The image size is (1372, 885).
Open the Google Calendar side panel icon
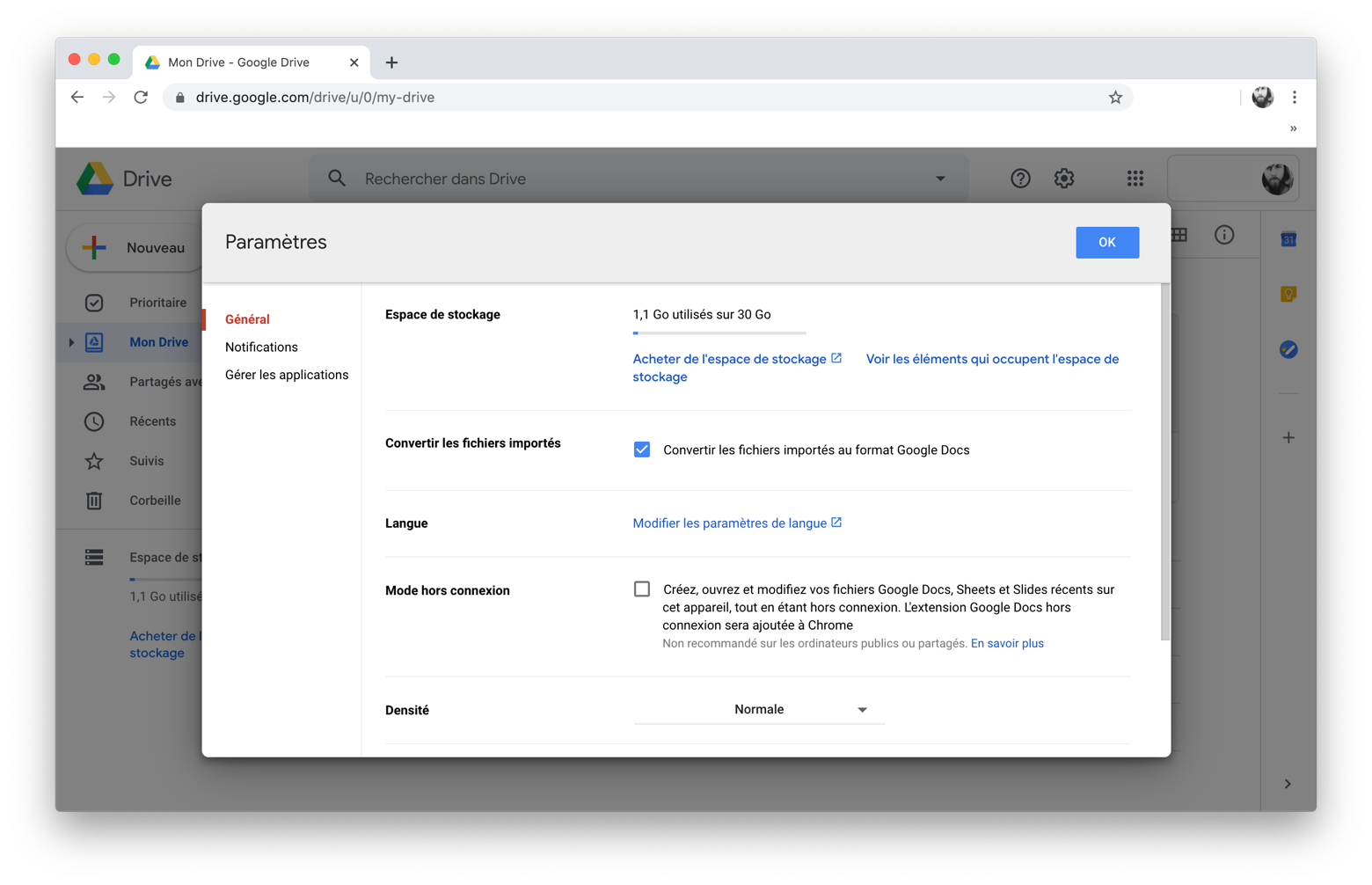coord(1288,239)
